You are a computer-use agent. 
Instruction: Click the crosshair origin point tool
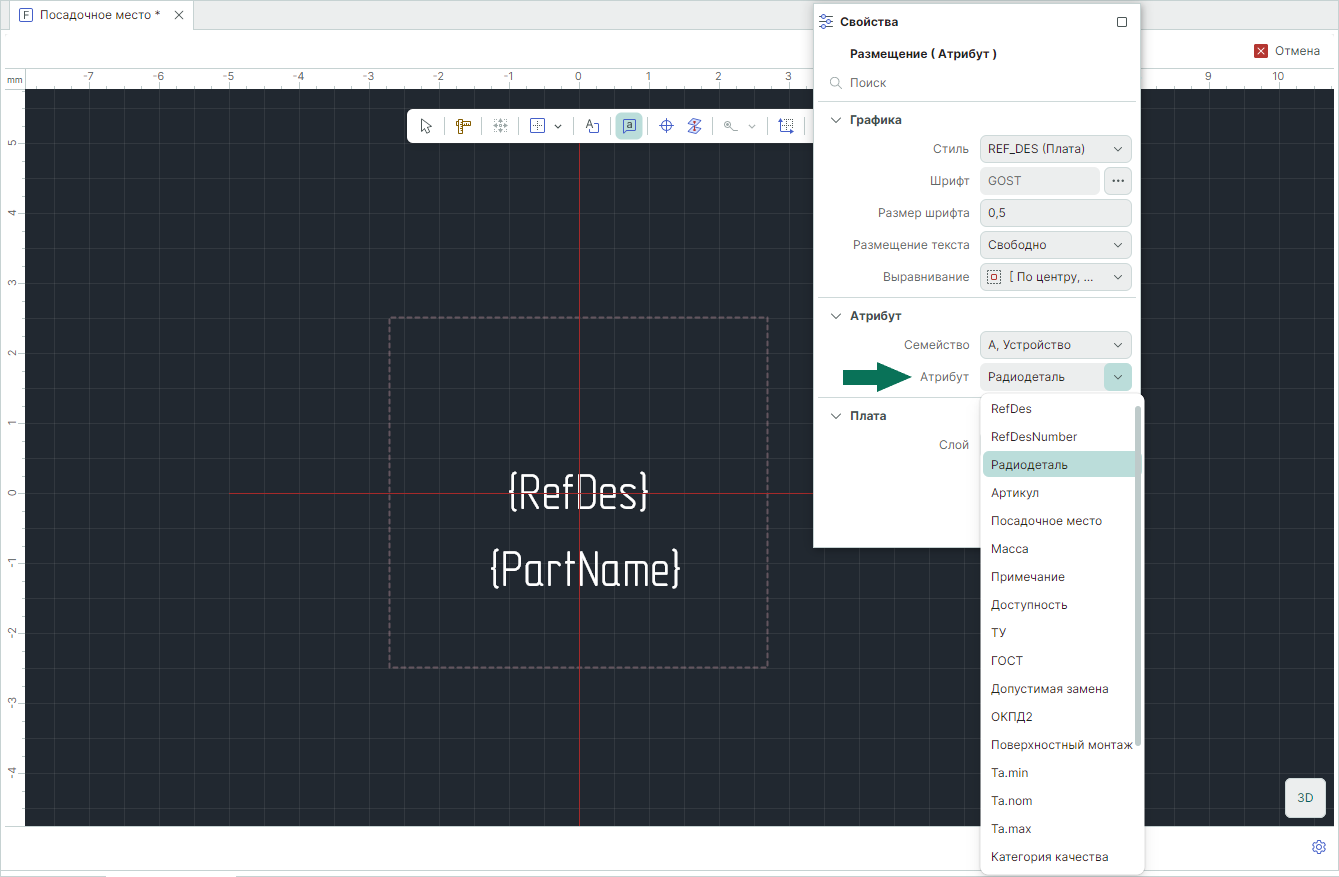tap(666, 126)
